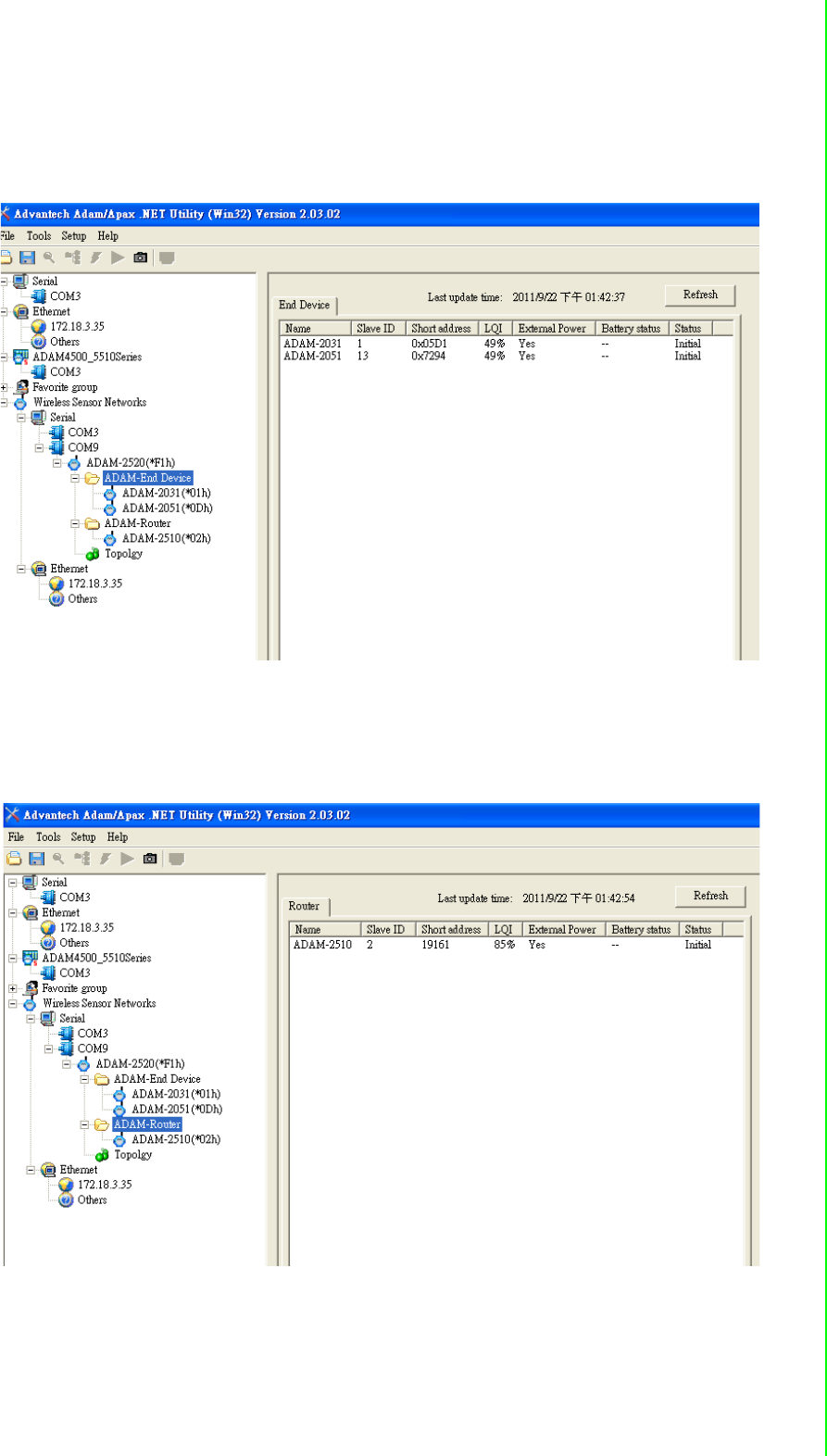
Task: Click the ADAM-2510(*02h) node icon in End Device window
Action: point(110,539)
